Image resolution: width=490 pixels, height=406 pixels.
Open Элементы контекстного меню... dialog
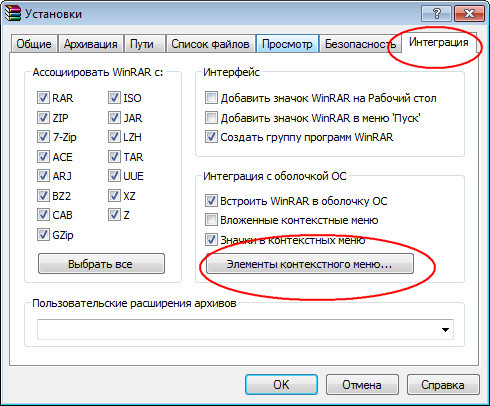click(x=310, y=264)
